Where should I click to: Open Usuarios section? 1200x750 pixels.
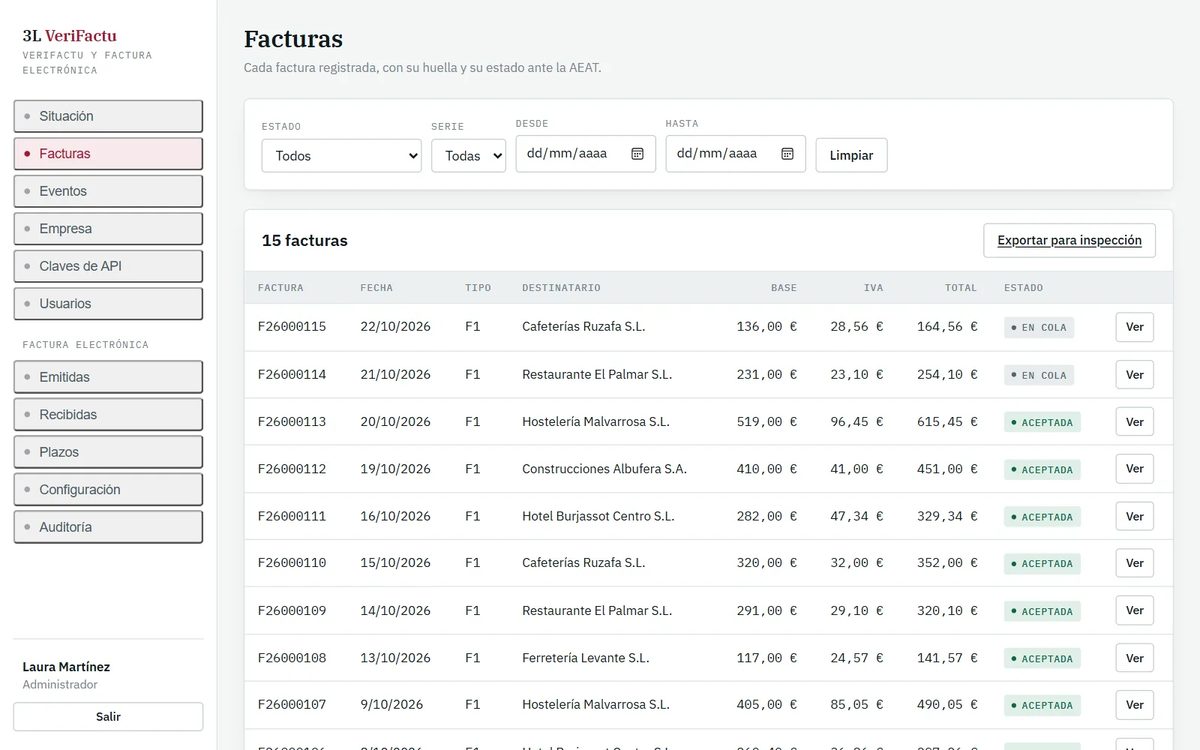pos(108,304)
